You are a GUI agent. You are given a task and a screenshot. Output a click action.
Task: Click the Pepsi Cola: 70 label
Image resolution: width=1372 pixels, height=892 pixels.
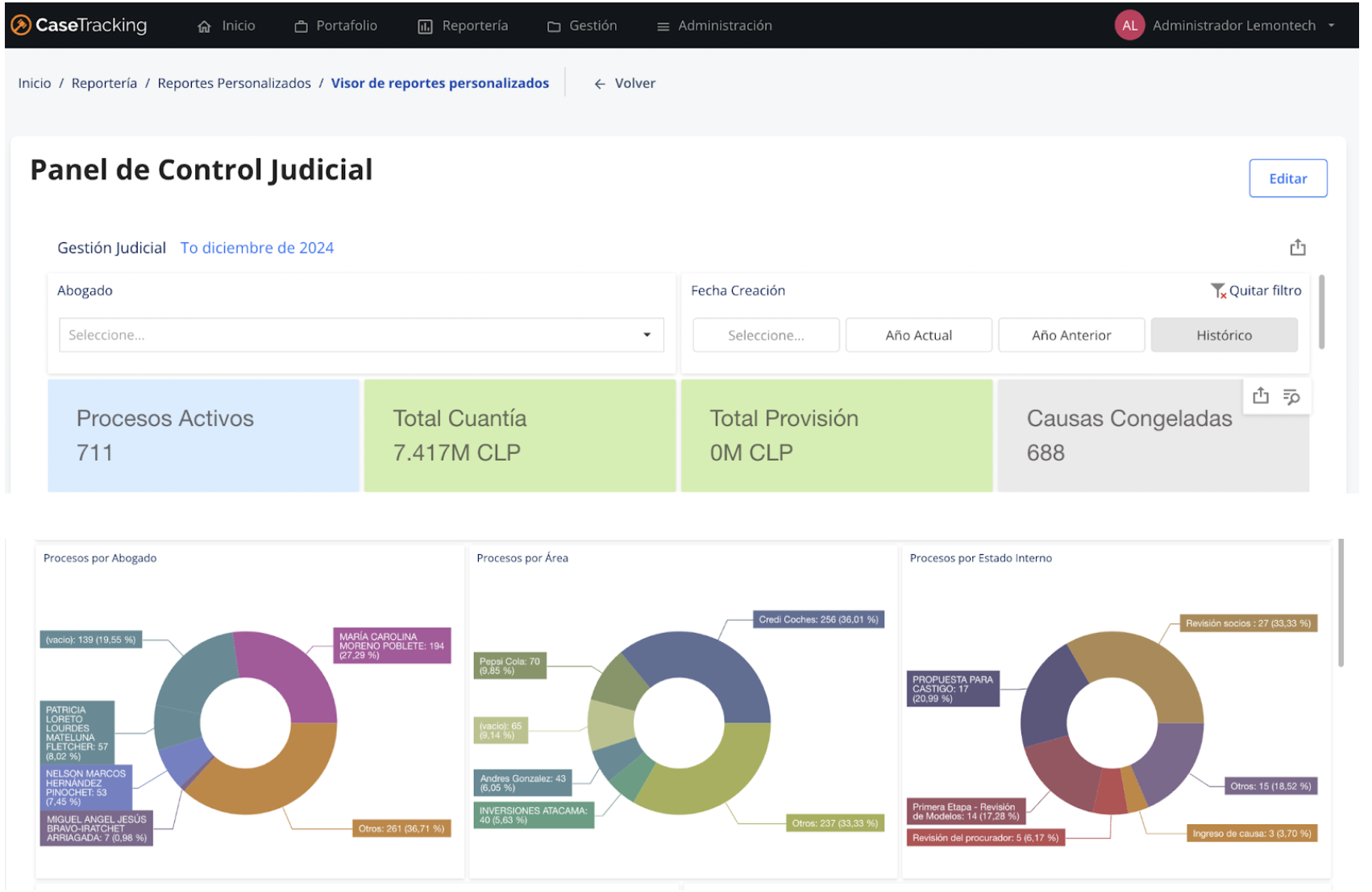510,665
